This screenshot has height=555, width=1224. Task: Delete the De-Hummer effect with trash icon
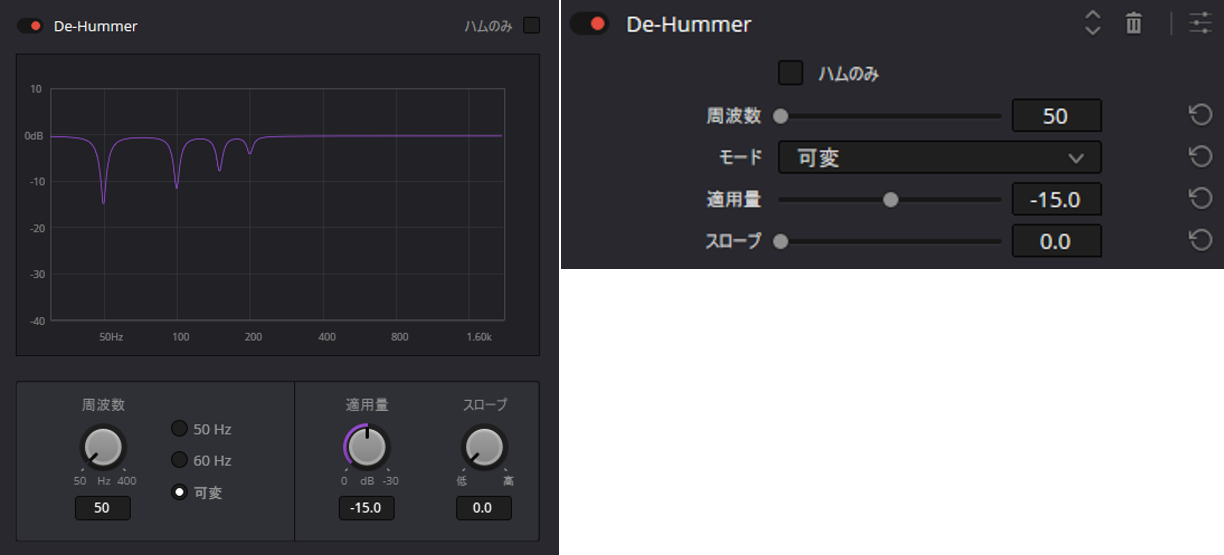[x=1133, y=23]
